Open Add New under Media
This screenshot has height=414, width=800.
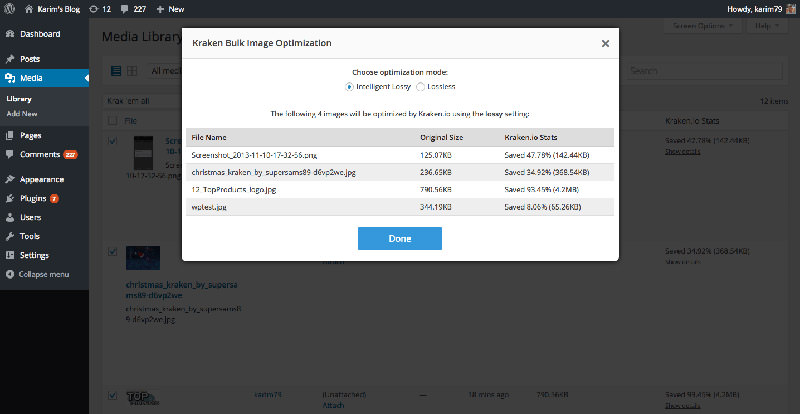[x=22, y=114]
